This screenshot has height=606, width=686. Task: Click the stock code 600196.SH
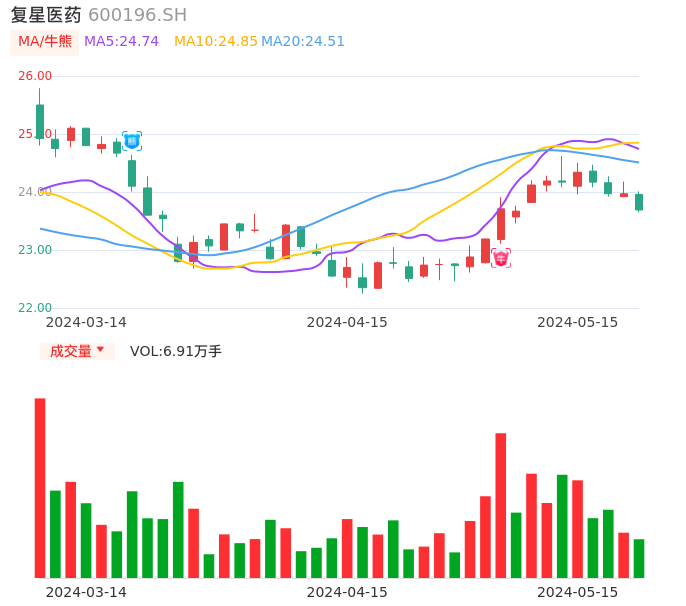[137, 15]
